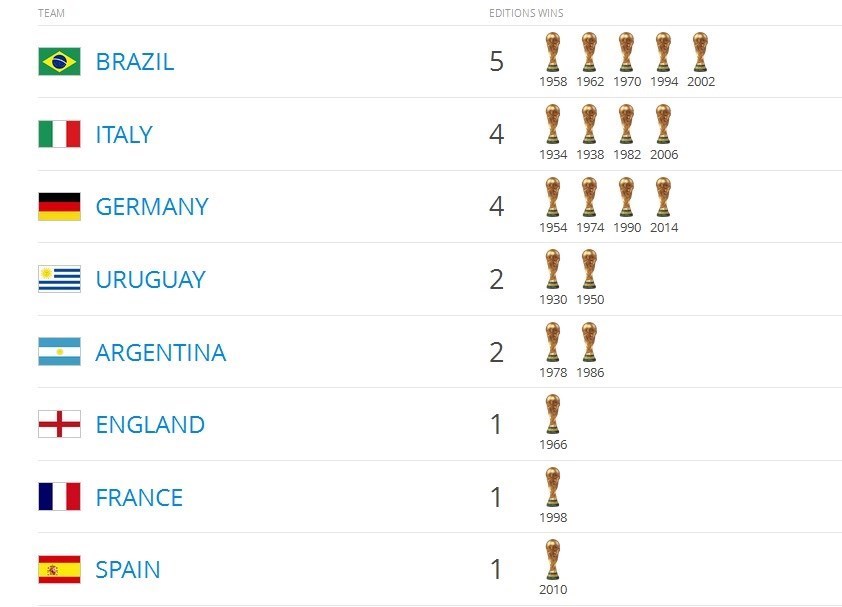
Task: Click the TEAM column header
Action: coord(51,13)
